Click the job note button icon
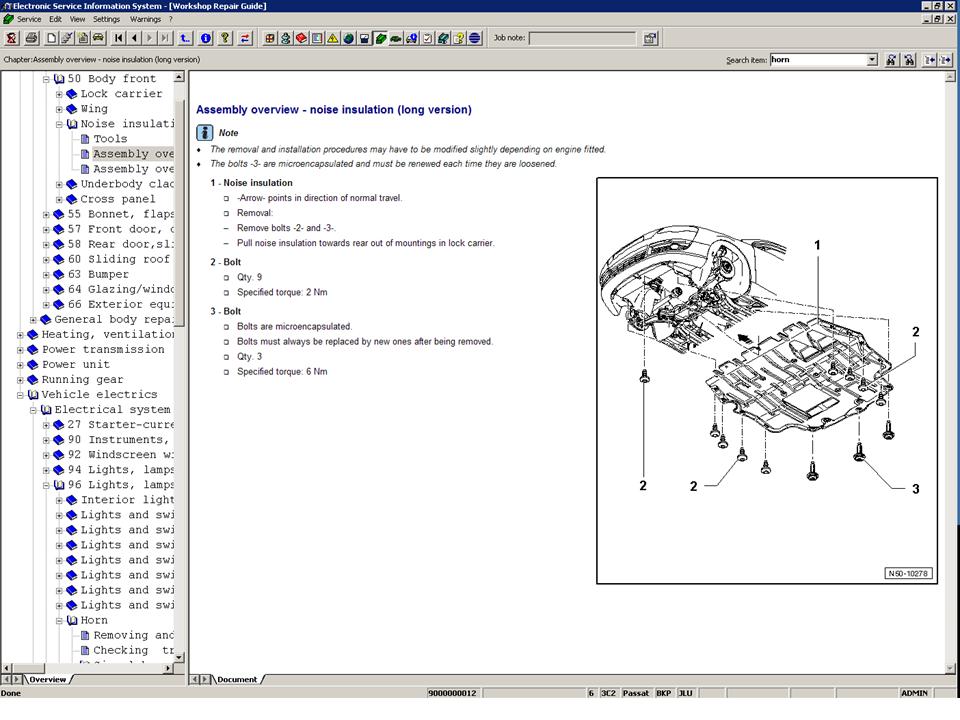This screenshot has width=960, height=720. 650,38
